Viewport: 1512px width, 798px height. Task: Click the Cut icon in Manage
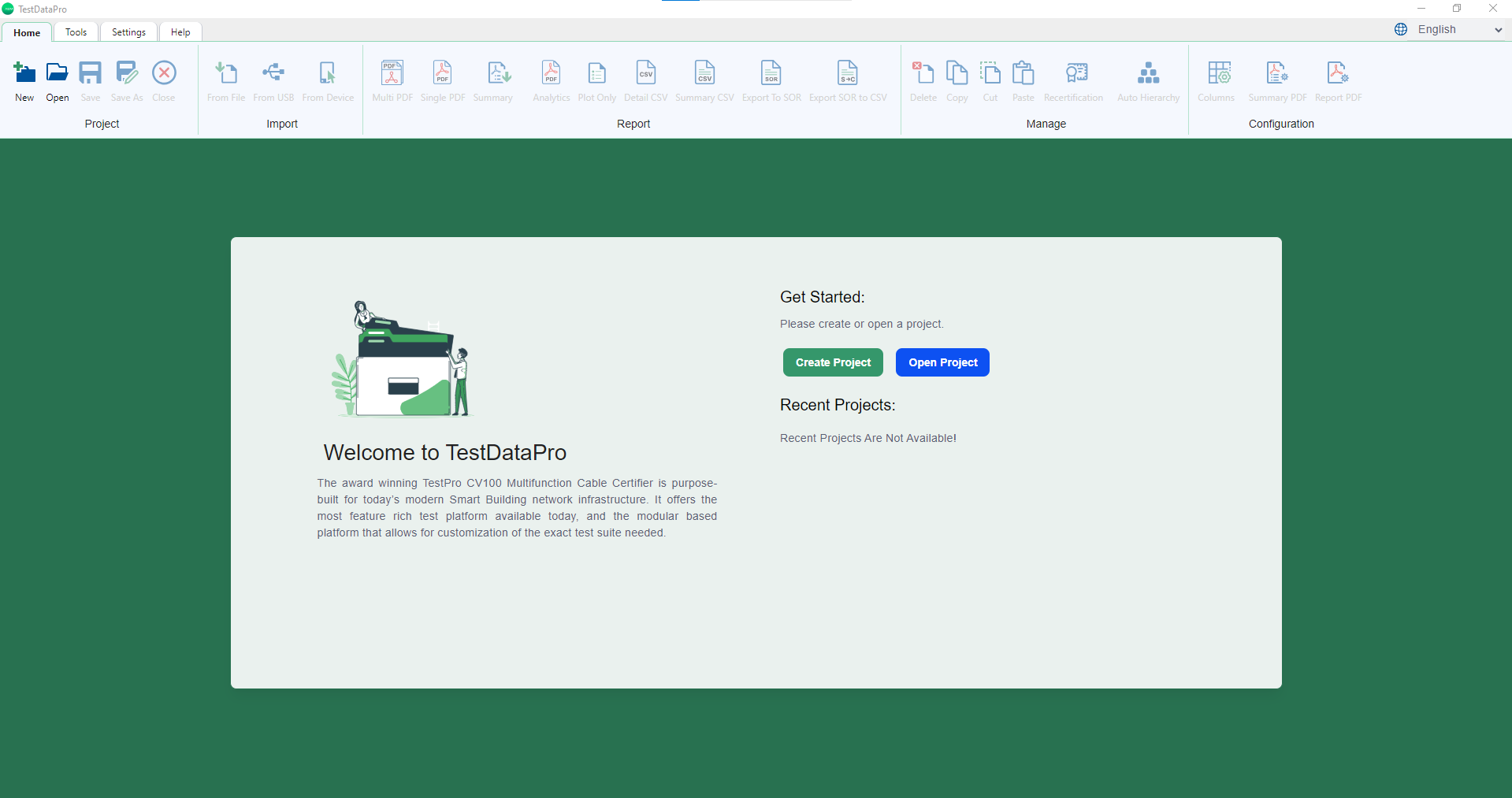990,73
